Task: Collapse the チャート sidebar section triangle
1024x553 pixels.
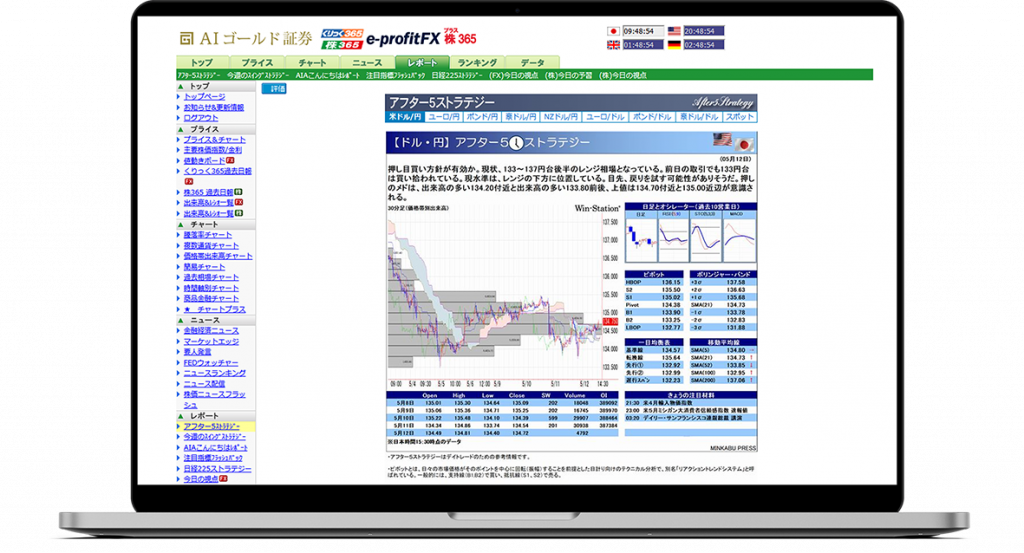Action: point(181,225)
